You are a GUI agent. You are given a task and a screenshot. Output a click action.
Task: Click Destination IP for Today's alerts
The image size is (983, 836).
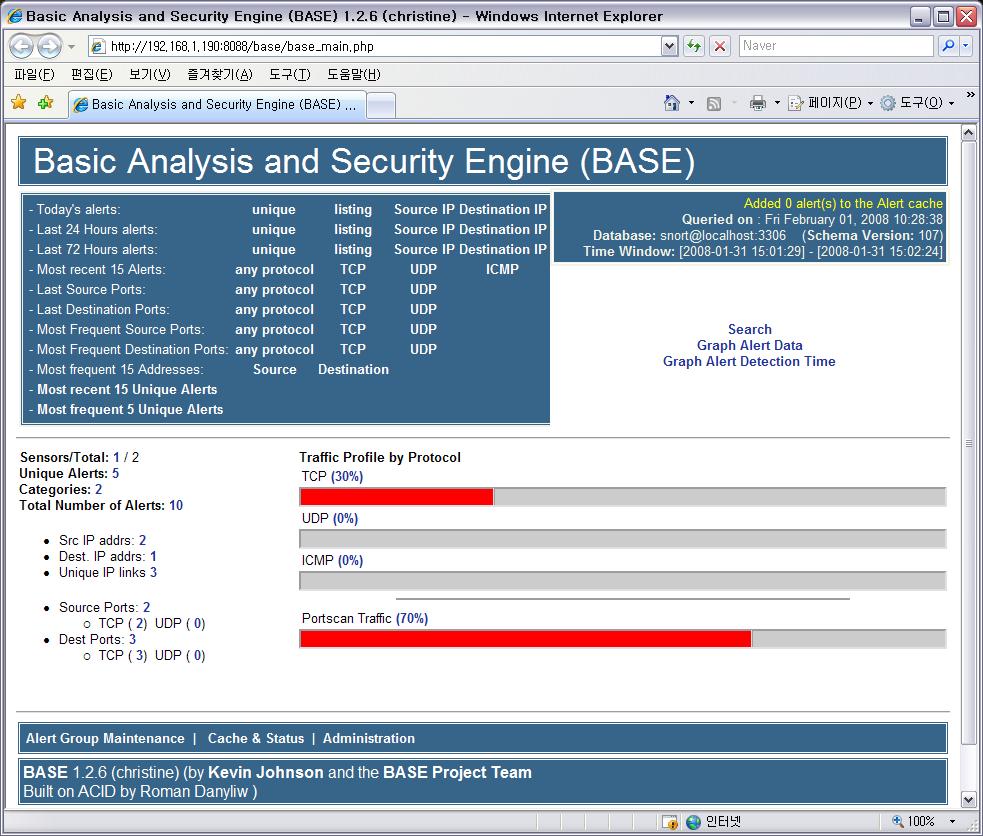(503, 209)
